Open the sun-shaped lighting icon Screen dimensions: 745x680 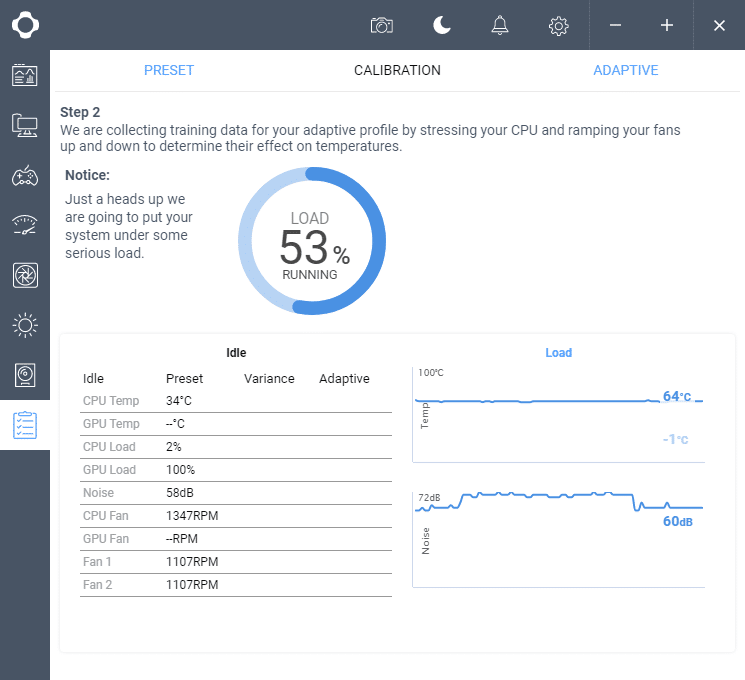pyautogui.click(x=25, y=325)
